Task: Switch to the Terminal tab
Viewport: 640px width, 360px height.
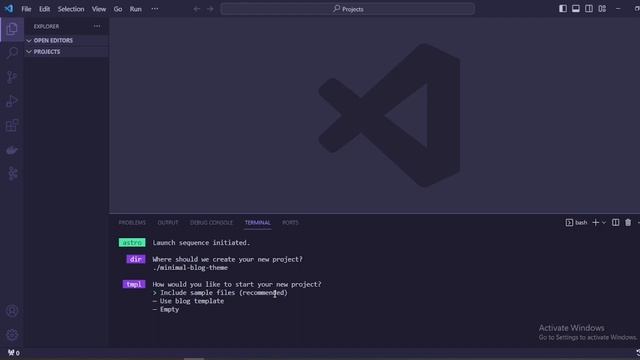Action: click(x=258, y=222)
